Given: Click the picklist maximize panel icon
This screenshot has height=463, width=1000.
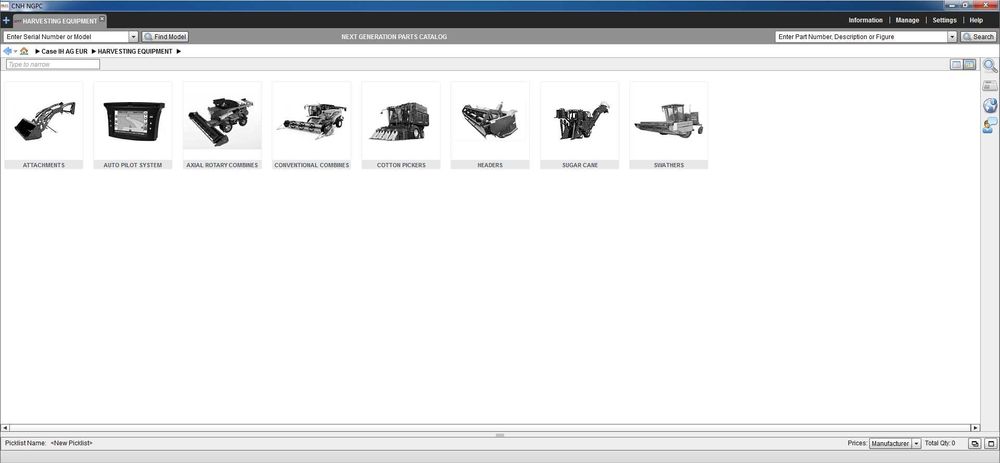Looking at the screenshot, I should (990, 443).
